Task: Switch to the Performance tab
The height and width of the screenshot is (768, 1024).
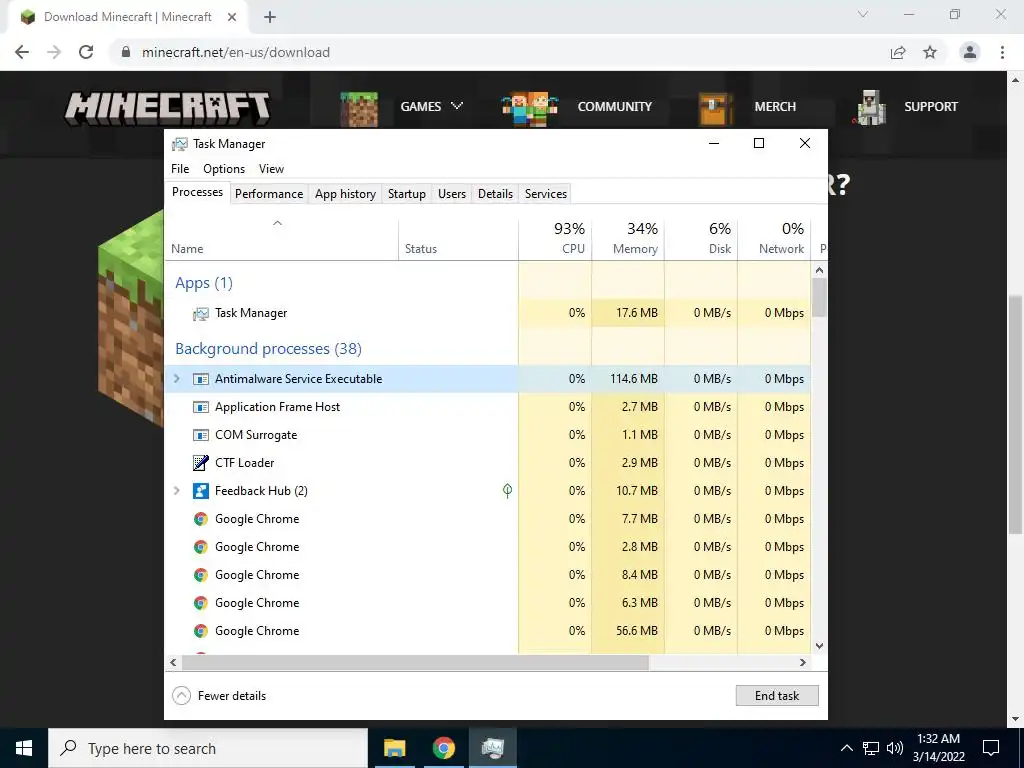Action: click(269, 194)
